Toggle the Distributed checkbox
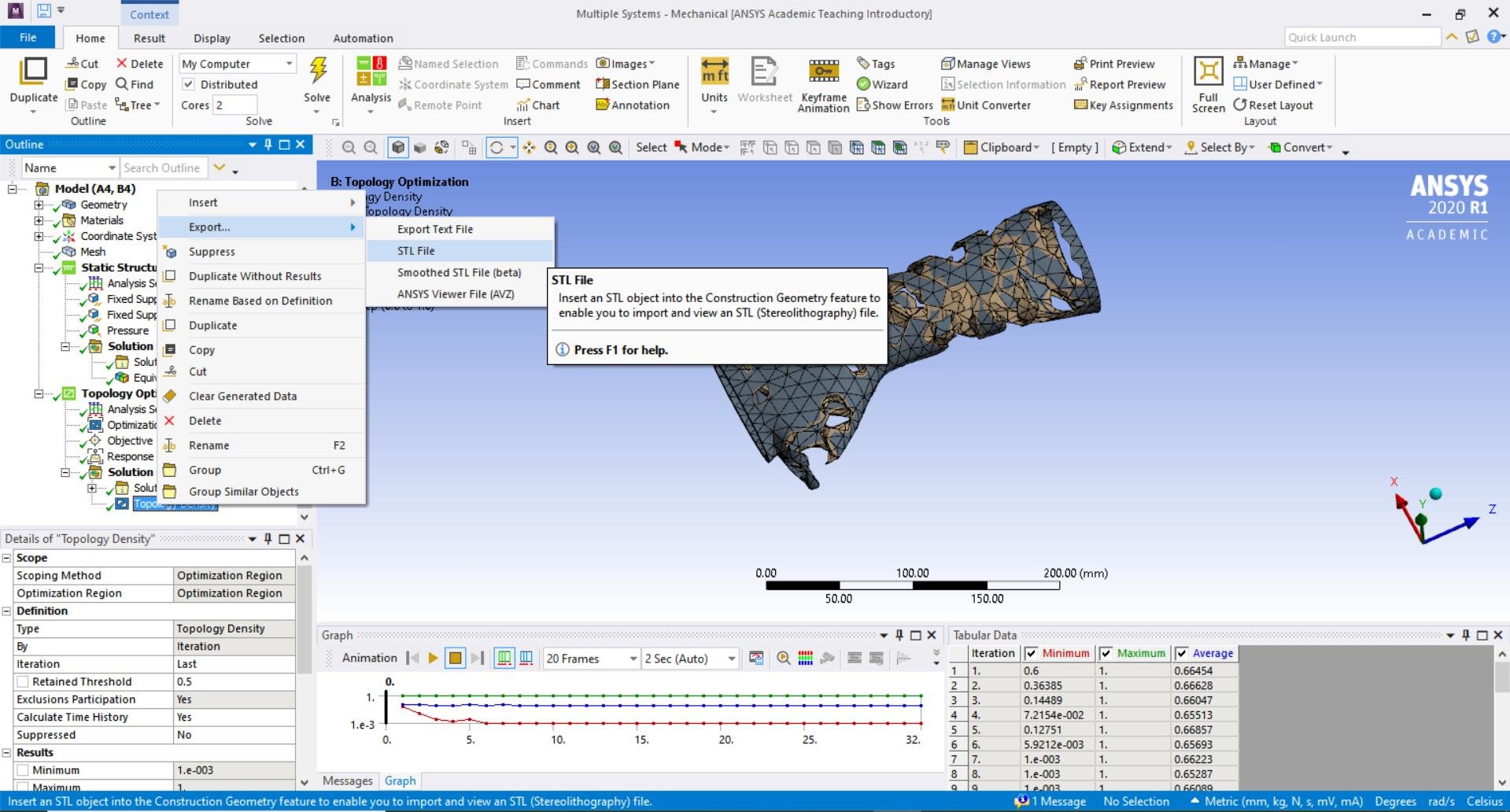Viewport: 1510px width, 812px height. tap(188, 84)
